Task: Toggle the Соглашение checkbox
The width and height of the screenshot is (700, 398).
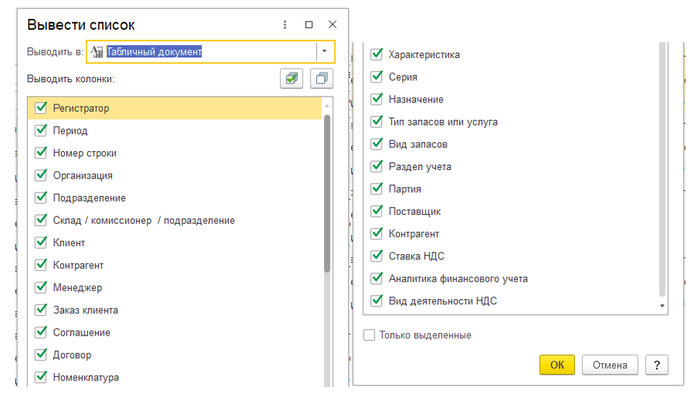Action: (x=41, y=332)
